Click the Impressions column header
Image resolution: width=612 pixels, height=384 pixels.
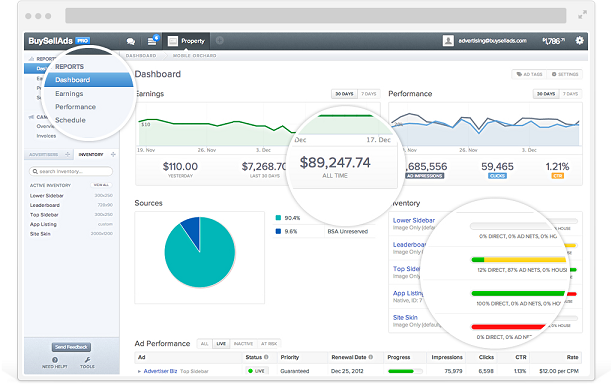point(447,357)
